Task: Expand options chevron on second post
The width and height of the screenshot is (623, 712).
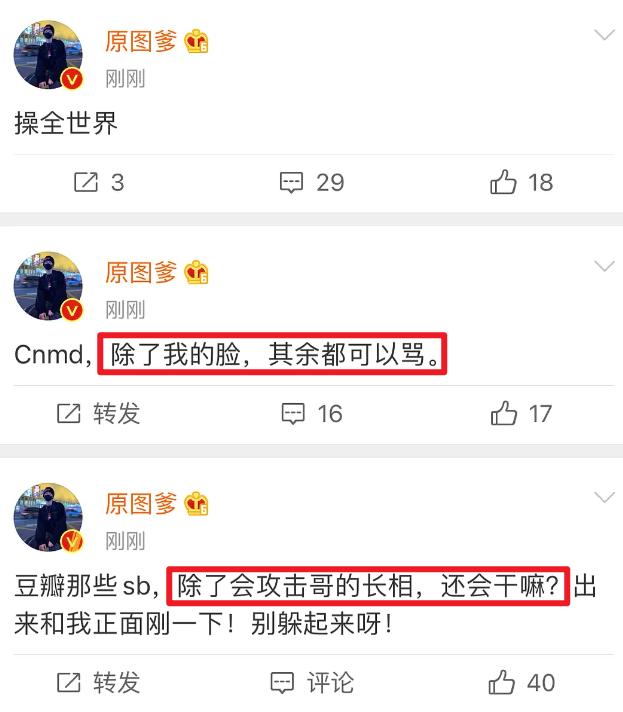Action: (x=604, y=266)
